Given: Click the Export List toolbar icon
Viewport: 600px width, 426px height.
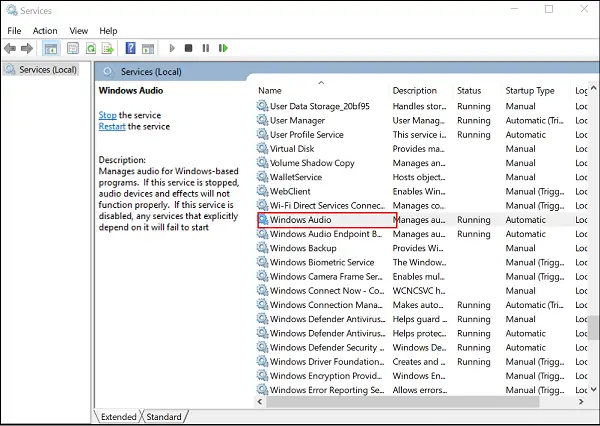Looking at the screenshot, I should click(x=108, y=48).
